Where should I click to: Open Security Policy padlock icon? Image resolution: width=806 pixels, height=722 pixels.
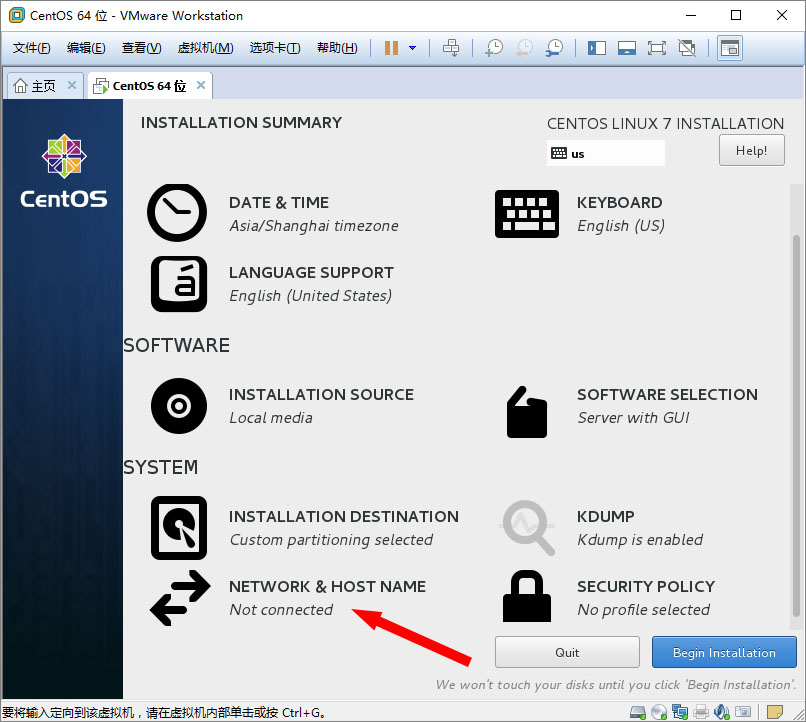pyautogui.click(x=526, y=597)
